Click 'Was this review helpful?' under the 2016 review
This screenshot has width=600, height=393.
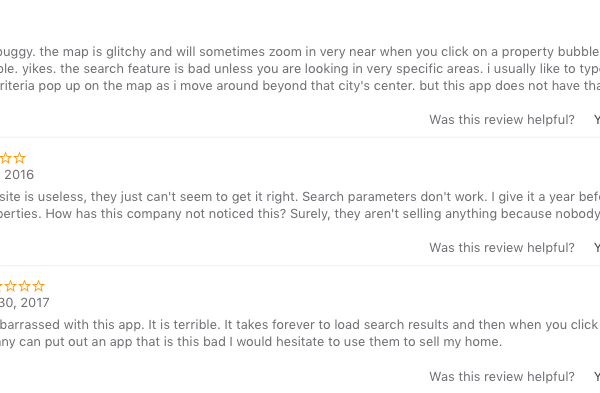502,248
